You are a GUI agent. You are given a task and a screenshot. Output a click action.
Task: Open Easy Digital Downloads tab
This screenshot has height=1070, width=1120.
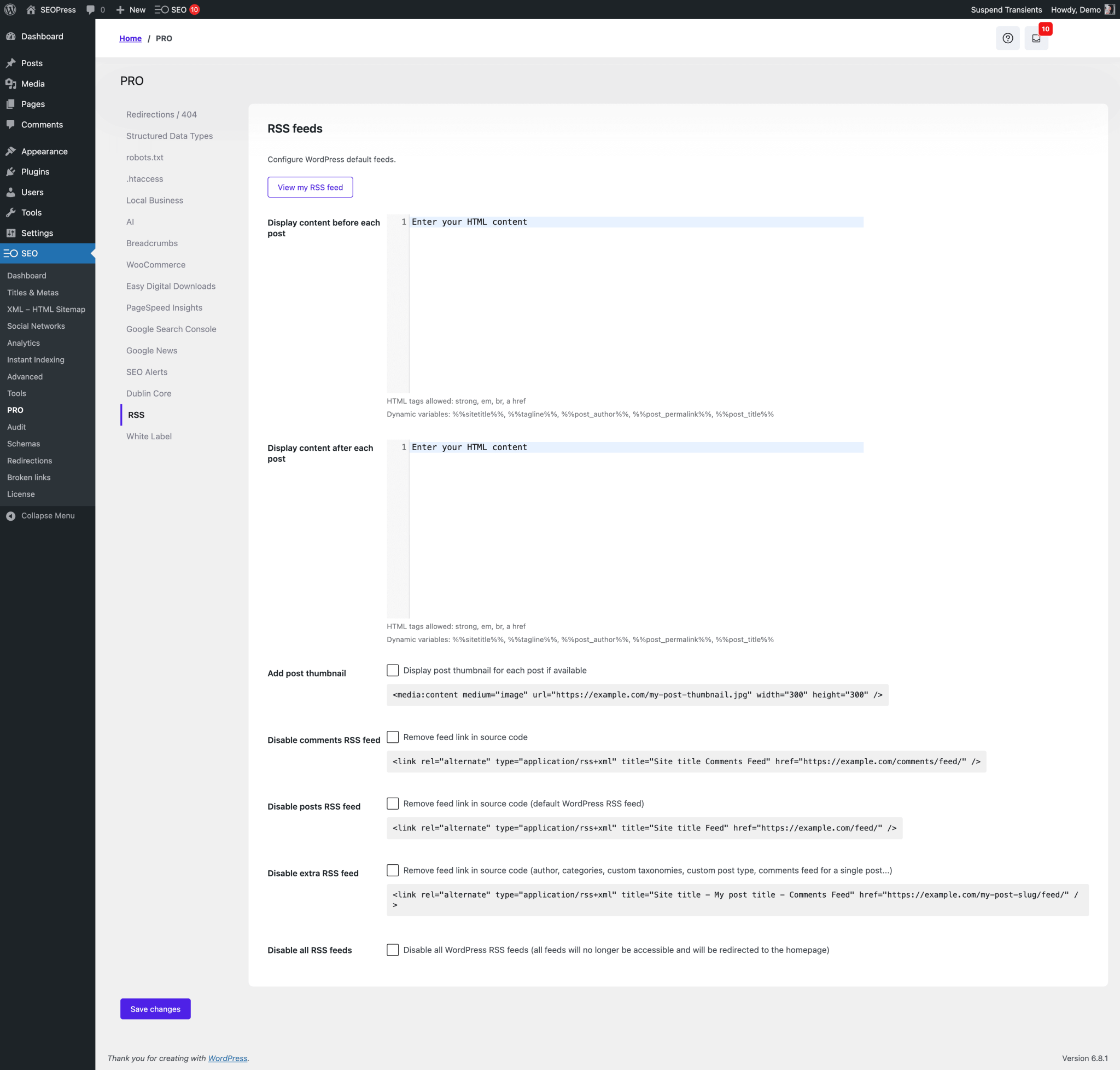click(x=171, y=286)
